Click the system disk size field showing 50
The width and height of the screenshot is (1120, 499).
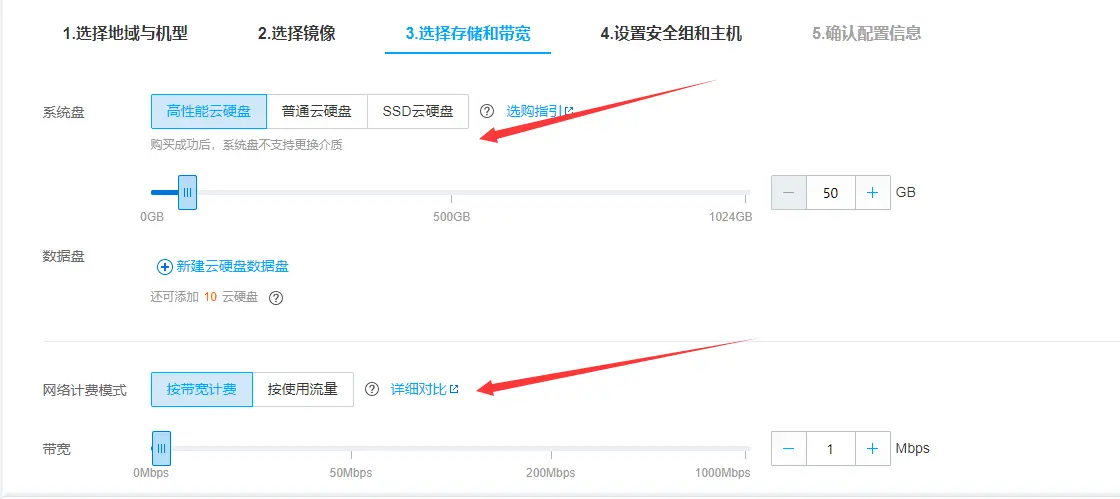(x=831, y=193)
